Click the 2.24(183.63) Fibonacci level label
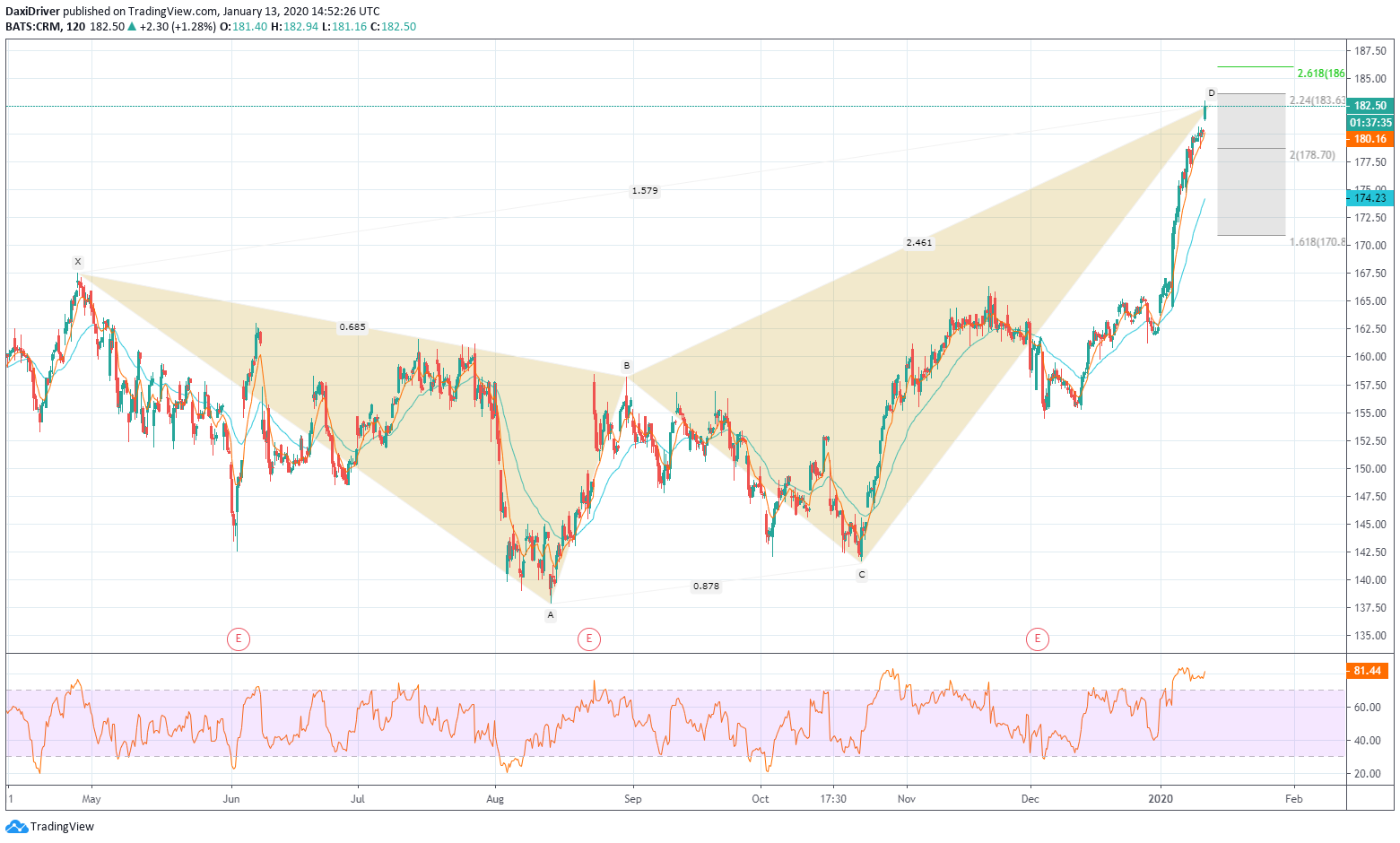 coord(1317,100)
